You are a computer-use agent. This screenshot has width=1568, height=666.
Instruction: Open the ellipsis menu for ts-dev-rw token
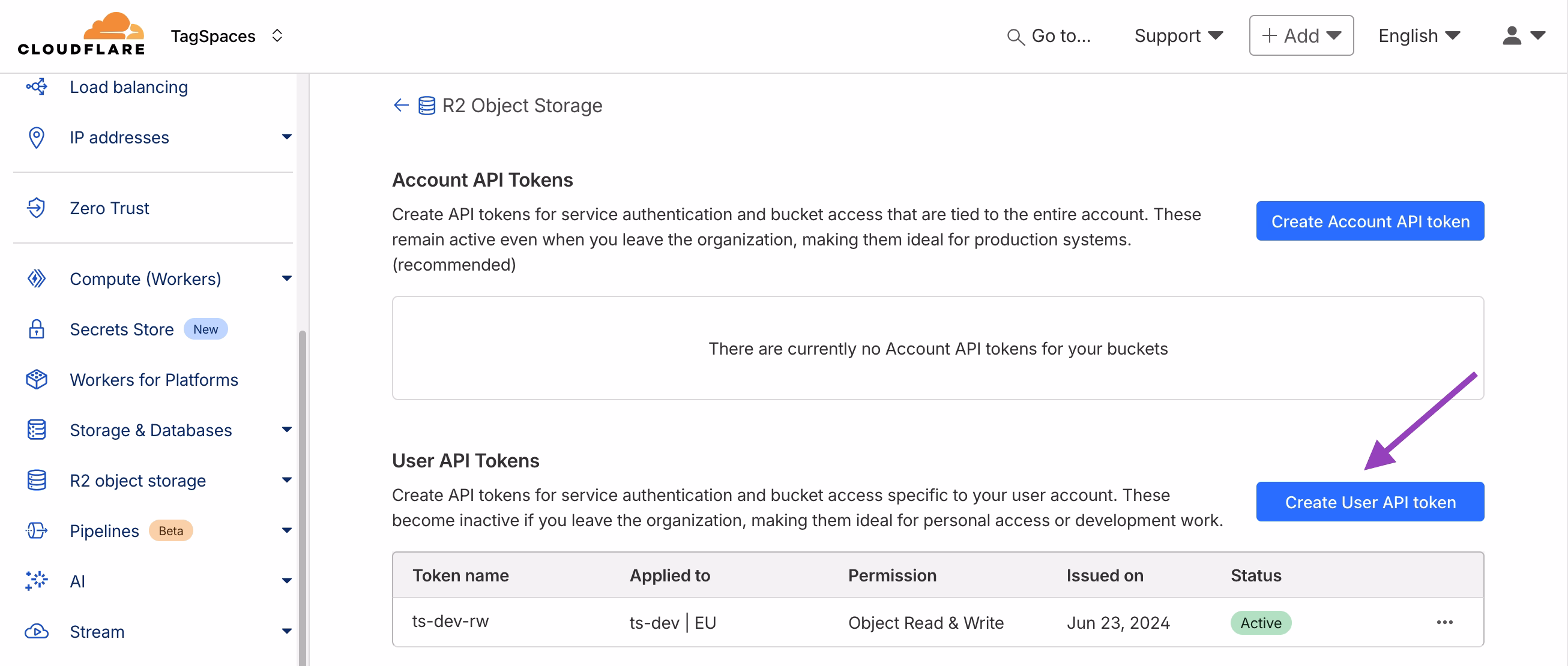pos(1446,622)
